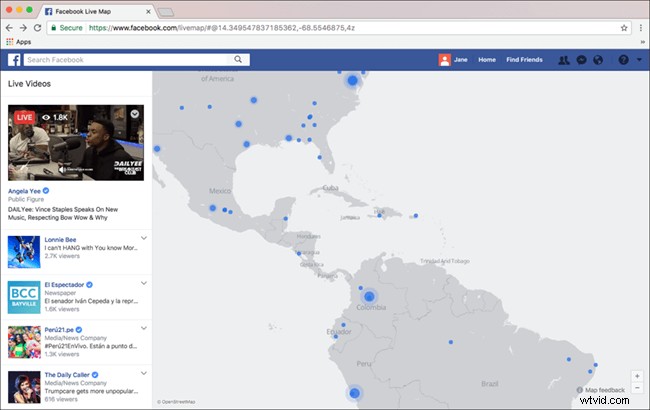Open Perú21.pe name link
650x410 pixels.
(x=59, y=330)
